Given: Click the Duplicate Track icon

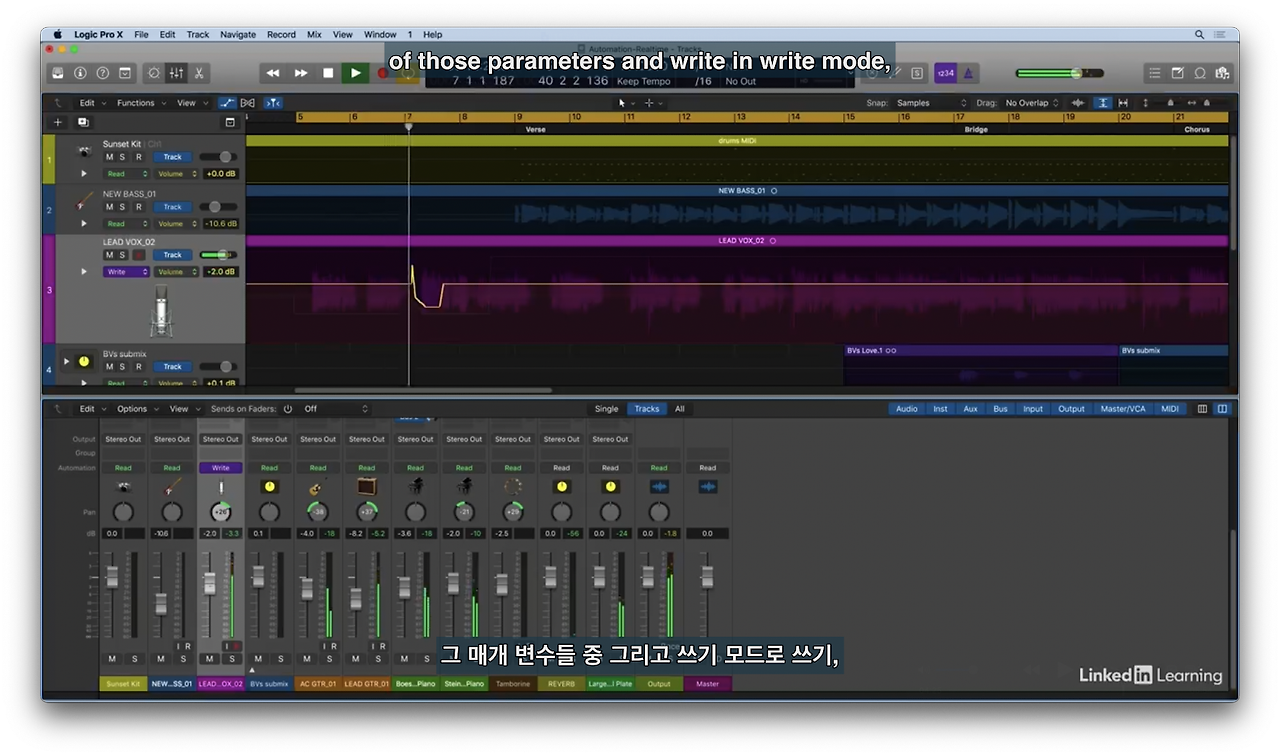Looking at the screenshot, I should [83, 122].
